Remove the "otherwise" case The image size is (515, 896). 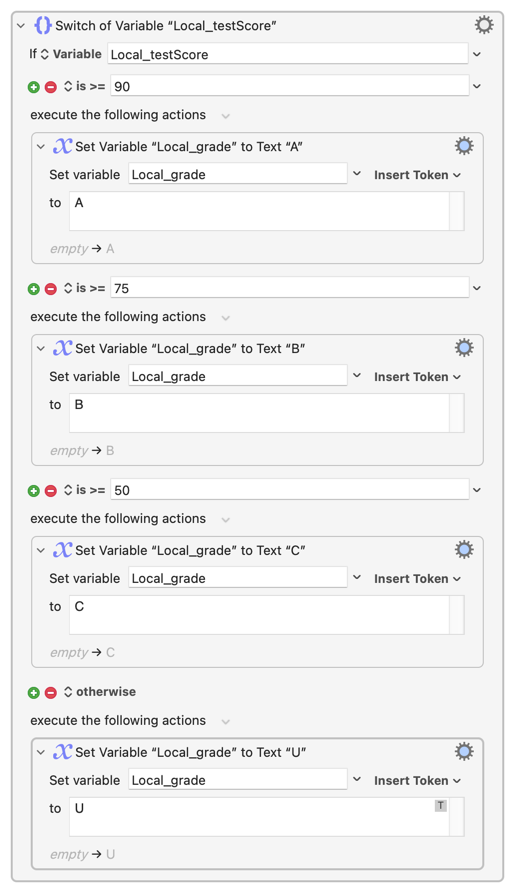[x=51, y=693]
